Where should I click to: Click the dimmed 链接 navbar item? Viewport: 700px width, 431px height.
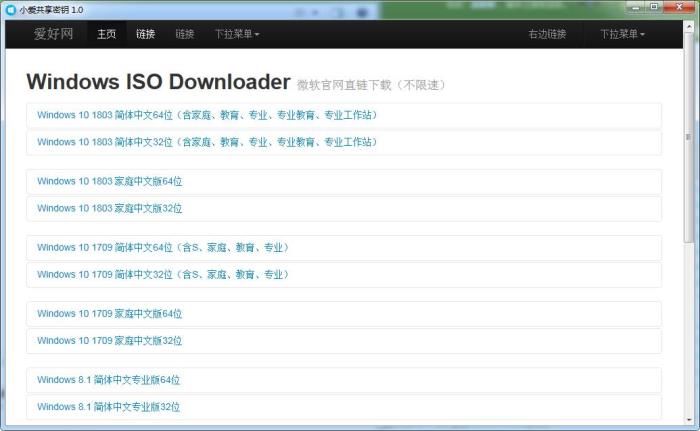pyautogui.click(x=185, y=34)
